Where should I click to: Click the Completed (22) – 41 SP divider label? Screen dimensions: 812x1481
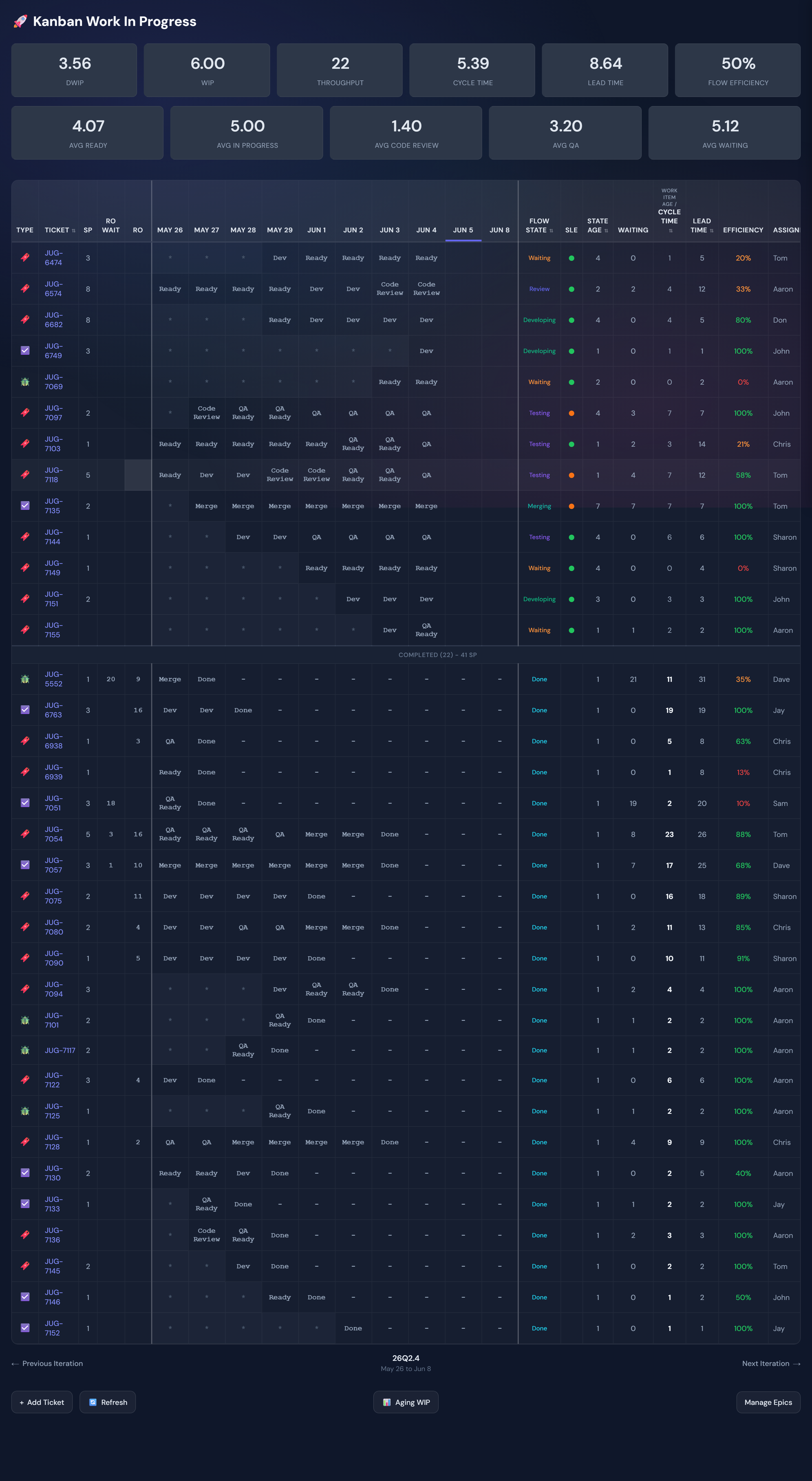coord(437,655)
